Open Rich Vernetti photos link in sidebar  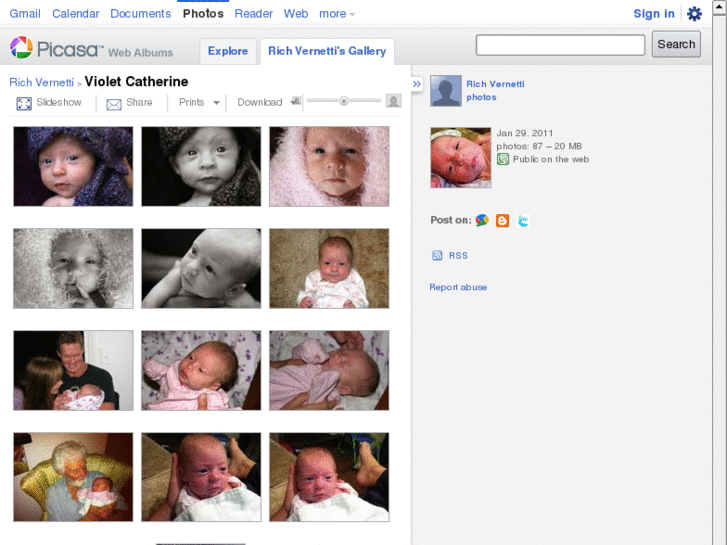[x=495, y=90]
